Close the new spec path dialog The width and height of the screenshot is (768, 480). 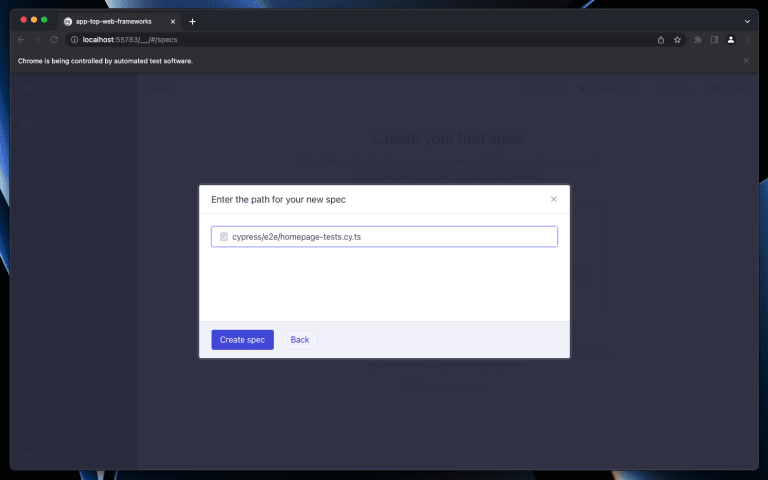point(553,199)
